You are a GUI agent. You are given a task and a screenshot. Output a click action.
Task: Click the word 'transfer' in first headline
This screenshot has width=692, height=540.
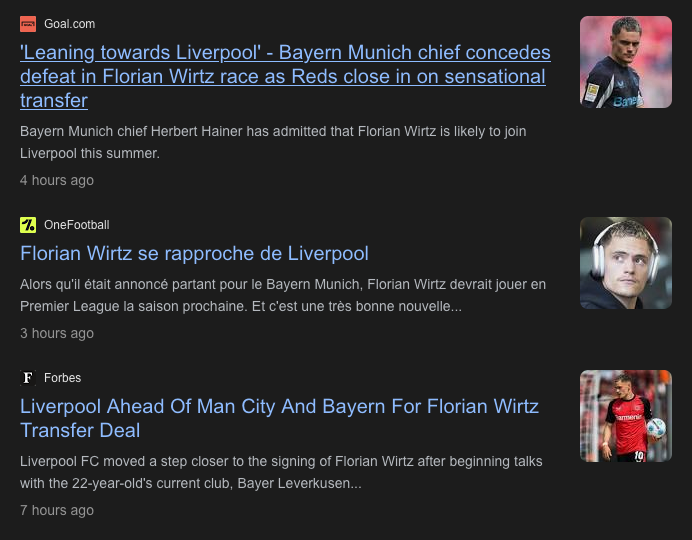pos(54,101)
